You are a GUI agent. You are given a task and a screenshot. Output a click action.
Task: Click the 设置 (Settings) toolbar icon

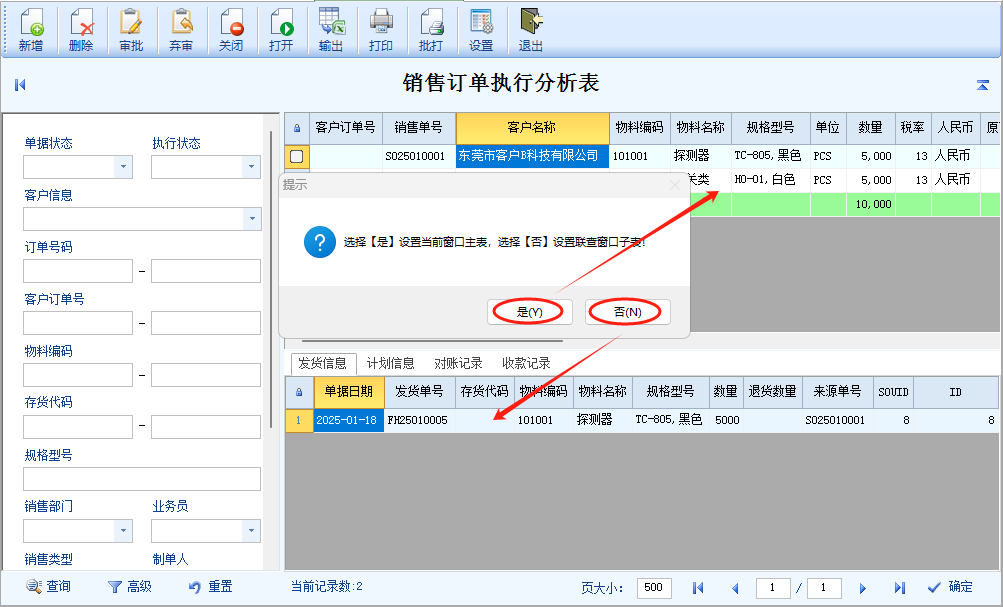point(481,30)
